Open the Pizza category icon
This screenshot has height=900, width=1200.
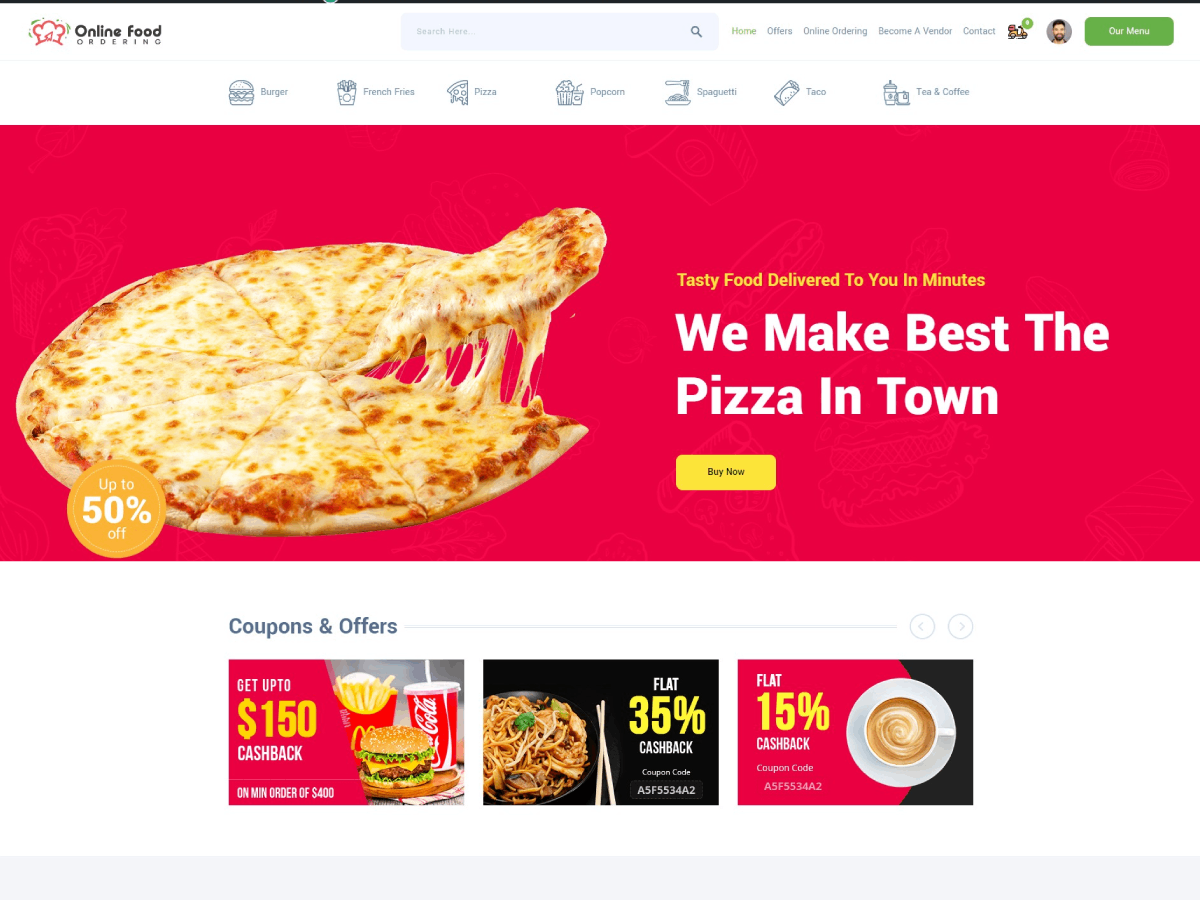(457, 92)
